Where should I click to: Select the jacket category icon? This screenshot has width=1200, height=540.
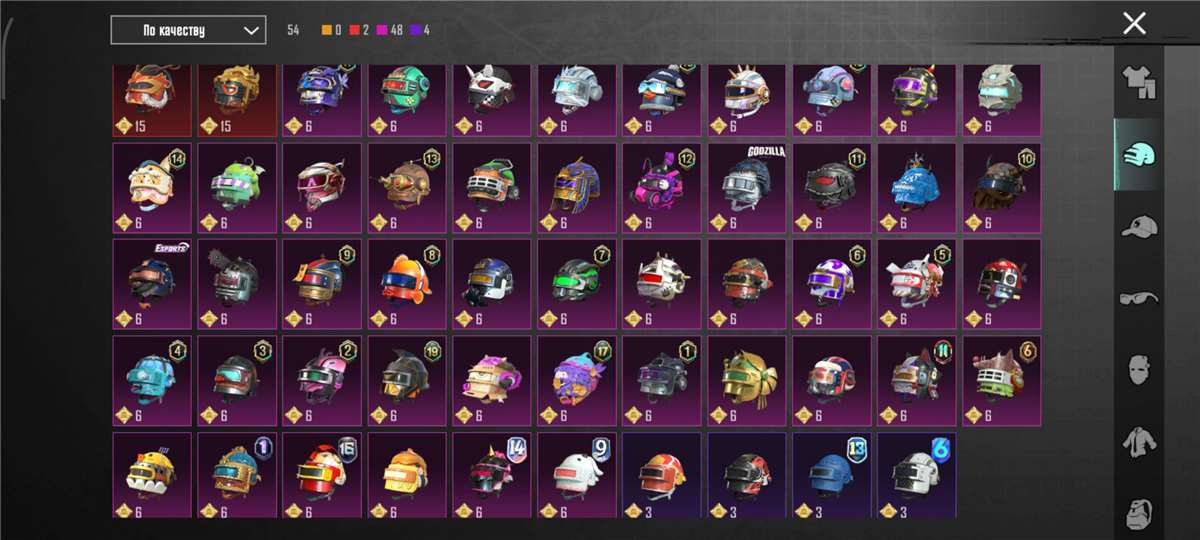tap(1138, 443)
